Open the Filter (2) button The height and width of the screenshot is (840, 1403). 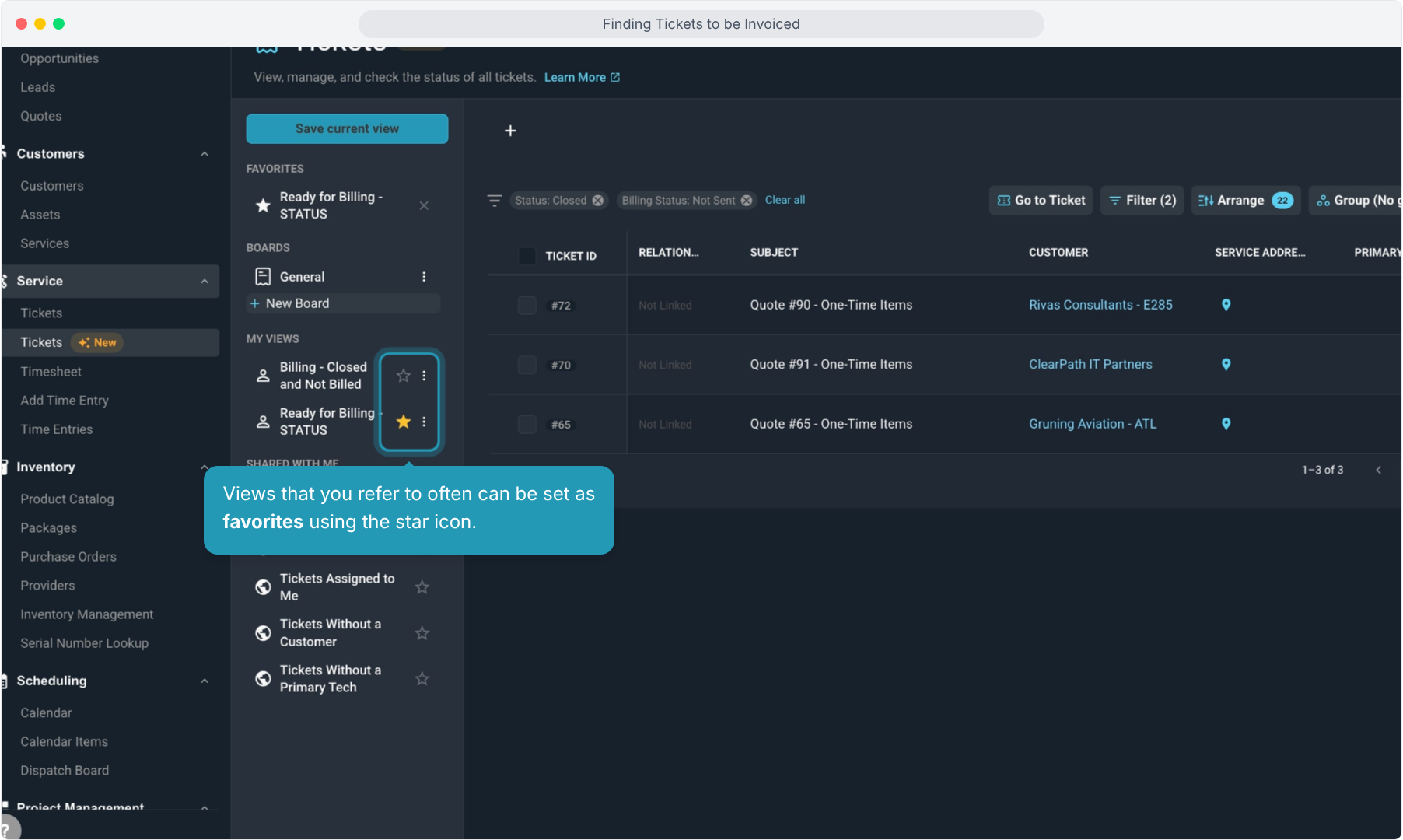[1142, 201]
